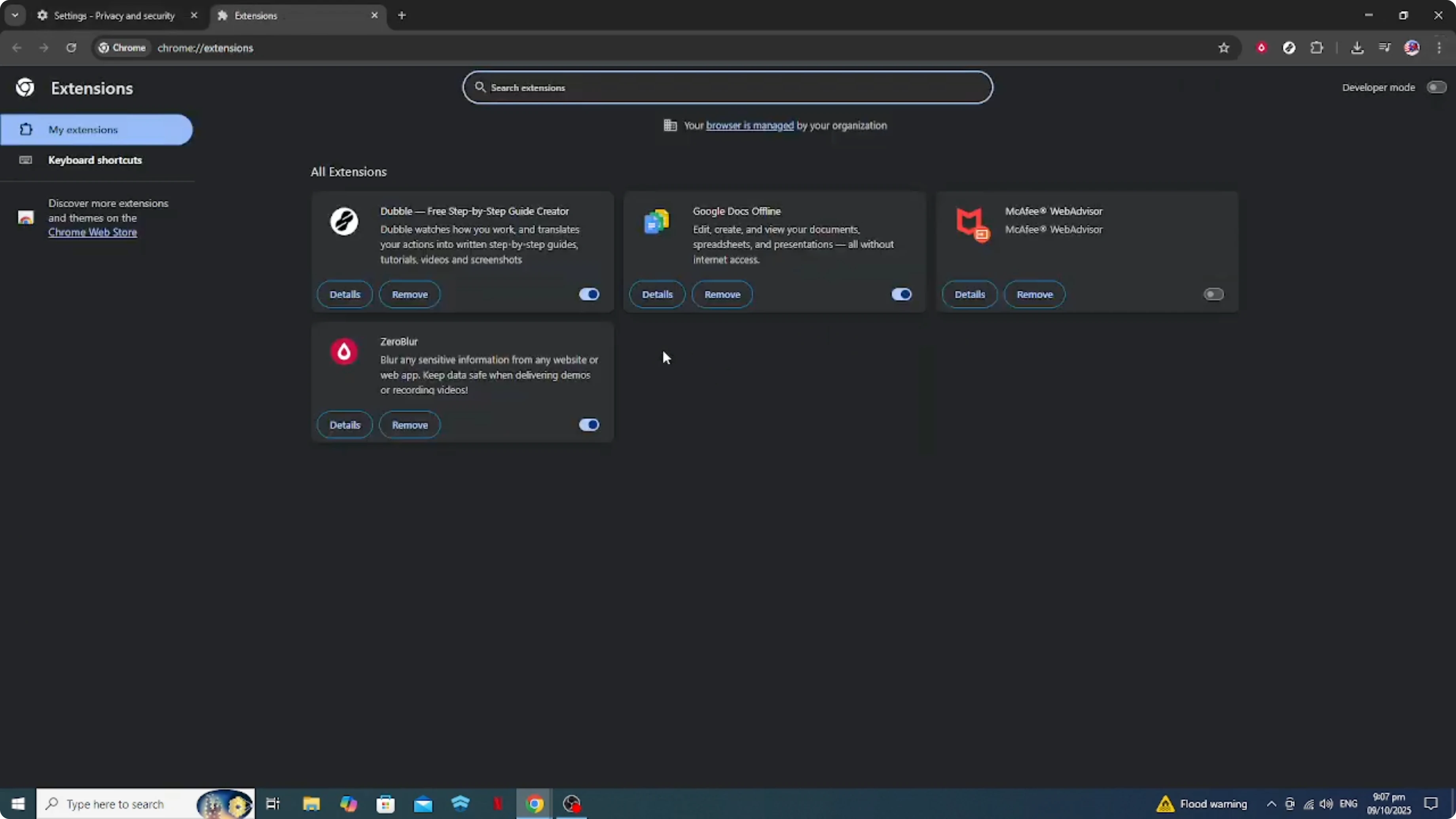The height and width of the screenshot is (819, 1456).
Task: Open the Downloads icon in toolbar
Action: click(1357, 48)
